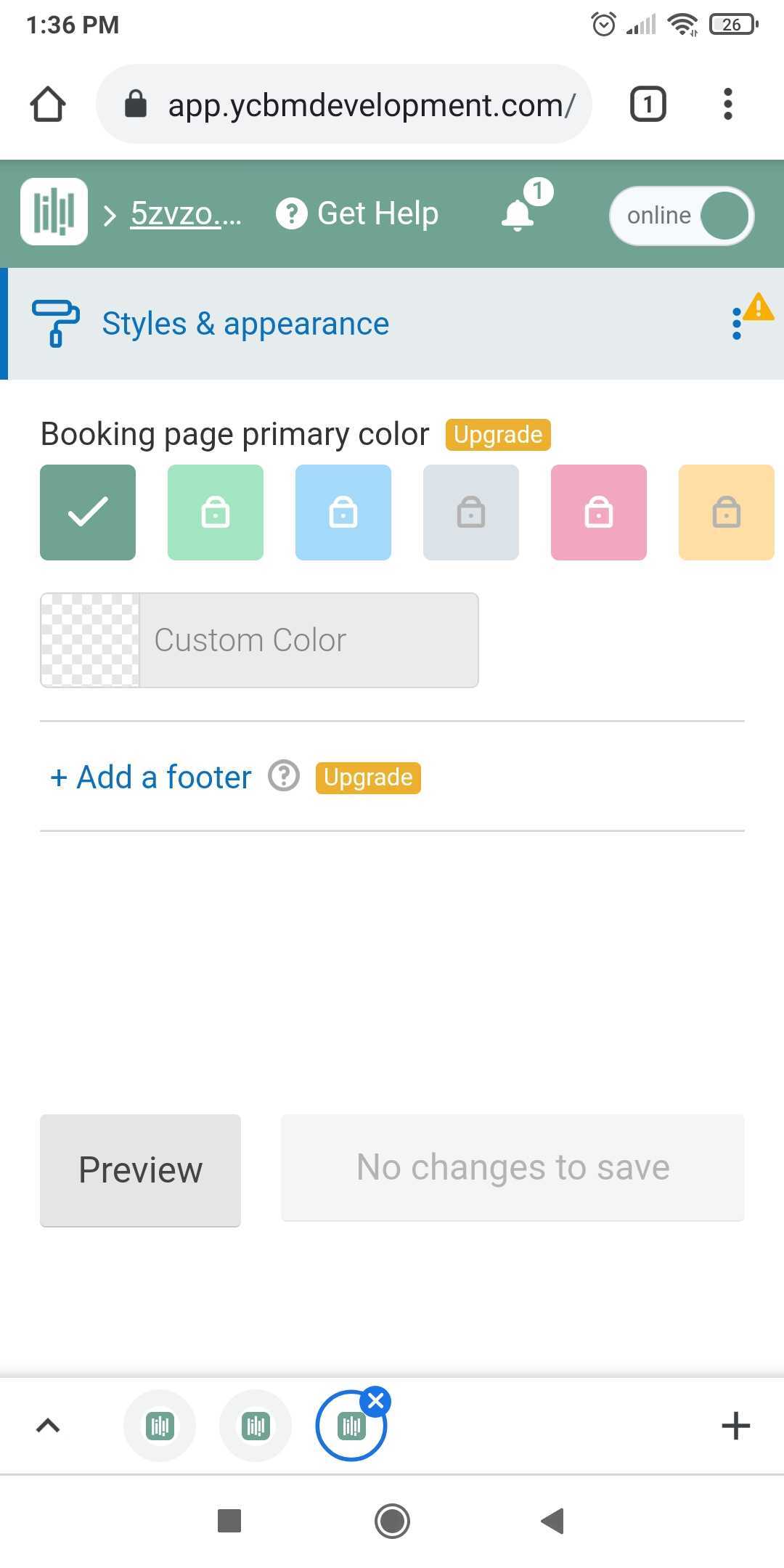
Task: Click the Get Help question icon
Action: point(291,213)
